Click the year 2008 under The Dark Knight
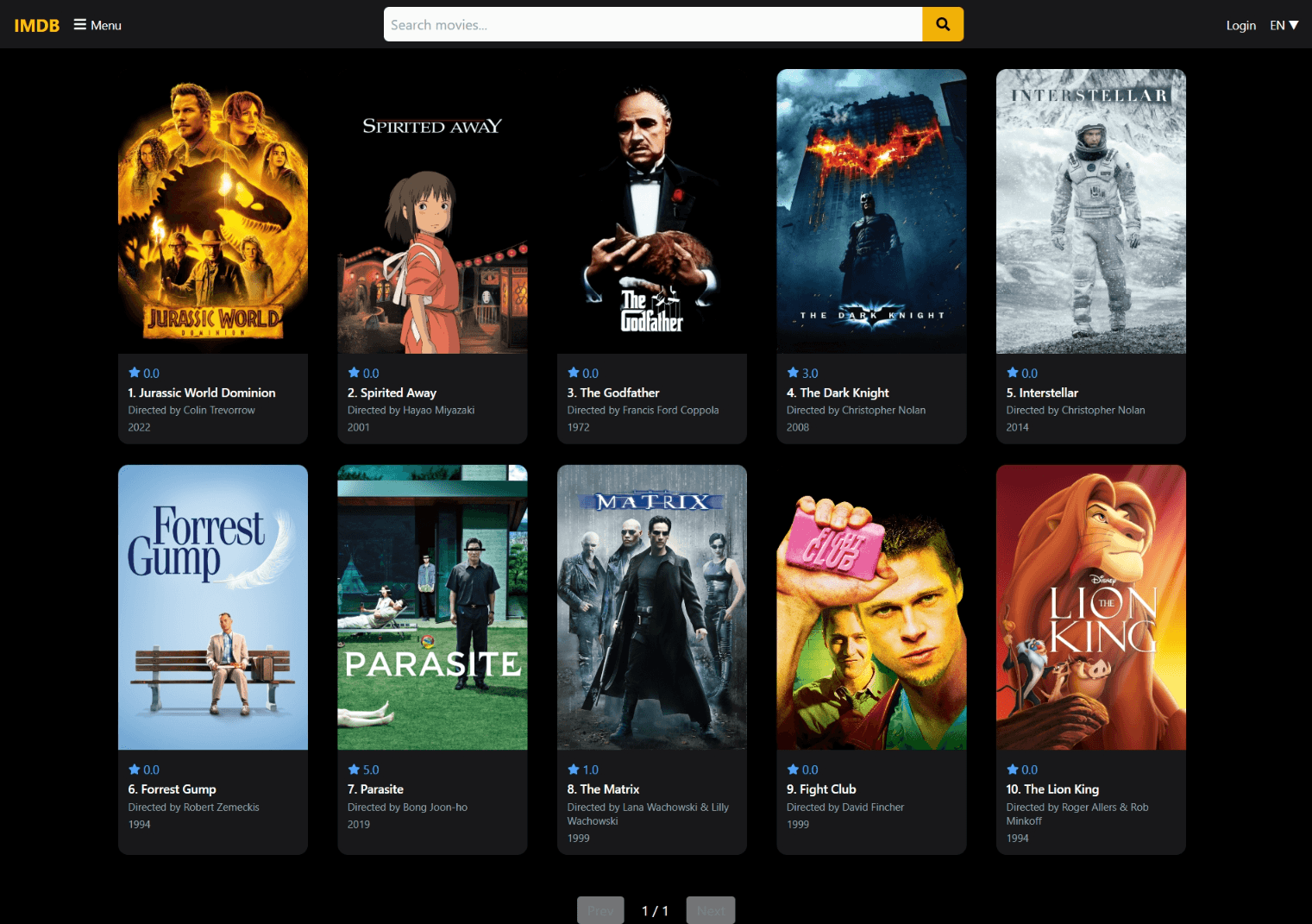1312x924 pixels. pos(798,428)
